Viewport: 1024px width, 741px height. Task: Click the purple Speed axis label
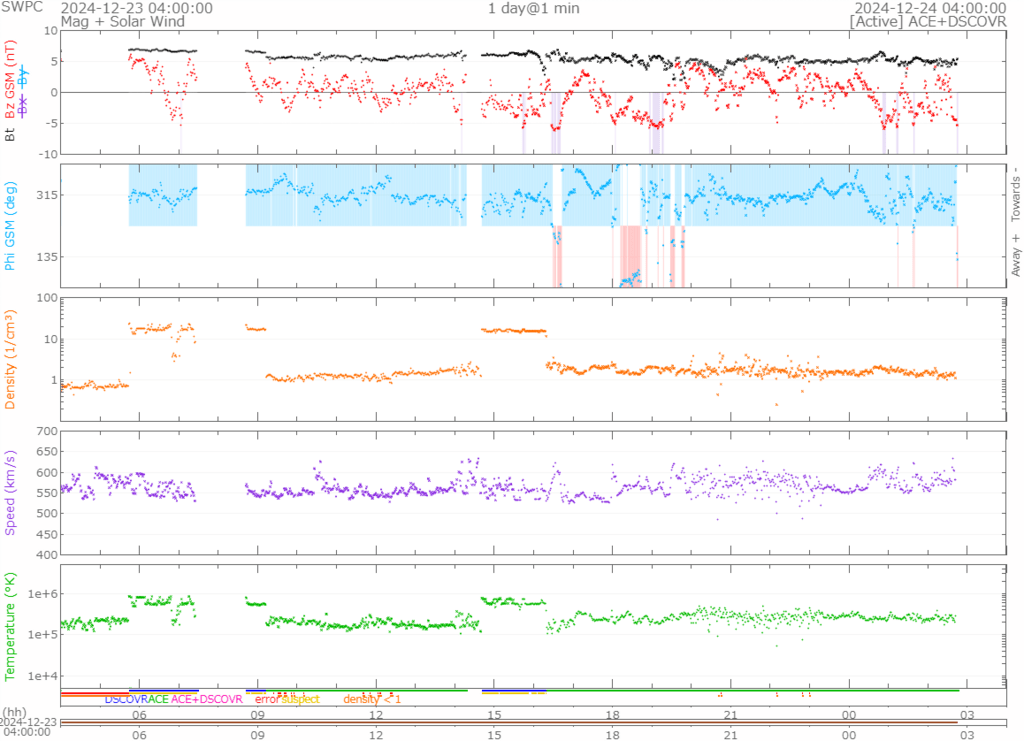click(11, 493)
